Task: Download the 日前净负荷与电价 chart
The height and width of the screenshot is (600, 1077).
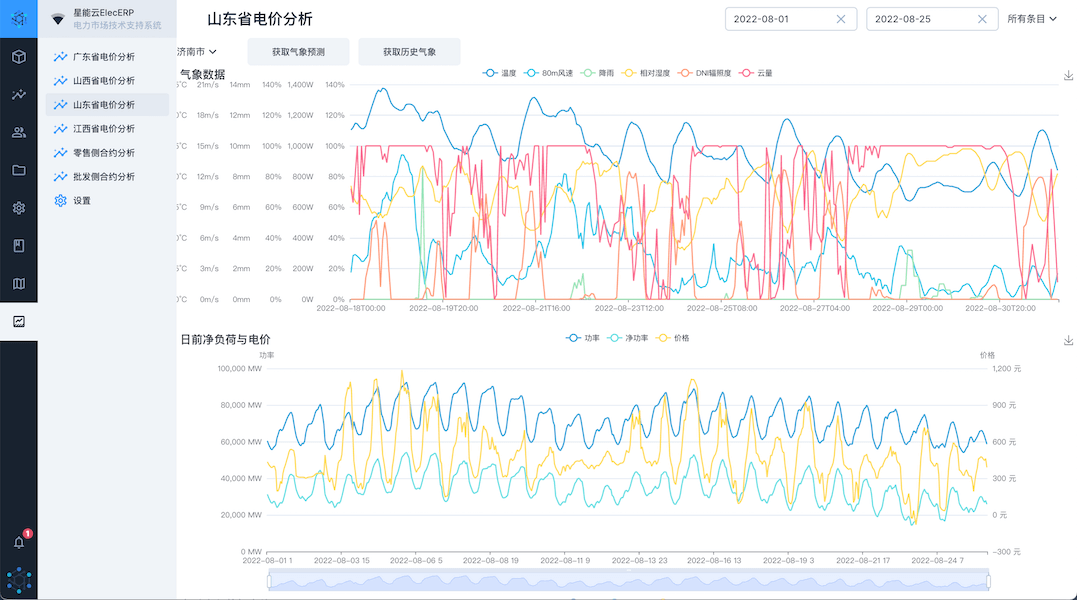Action: point(1068,341)
